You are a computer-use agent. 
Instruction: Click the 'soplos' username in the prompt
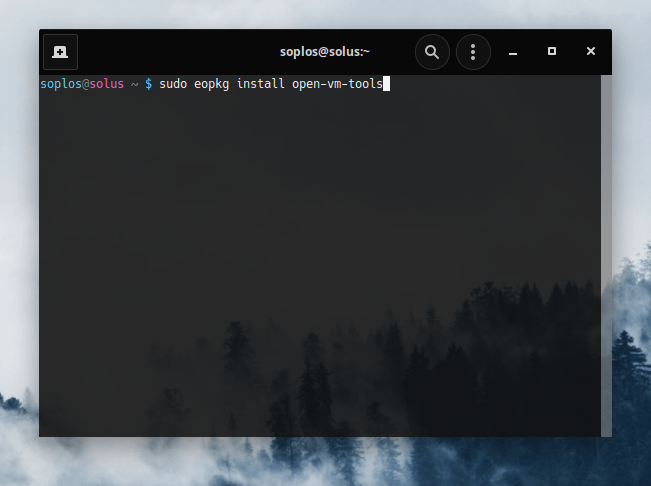point(61,84)
